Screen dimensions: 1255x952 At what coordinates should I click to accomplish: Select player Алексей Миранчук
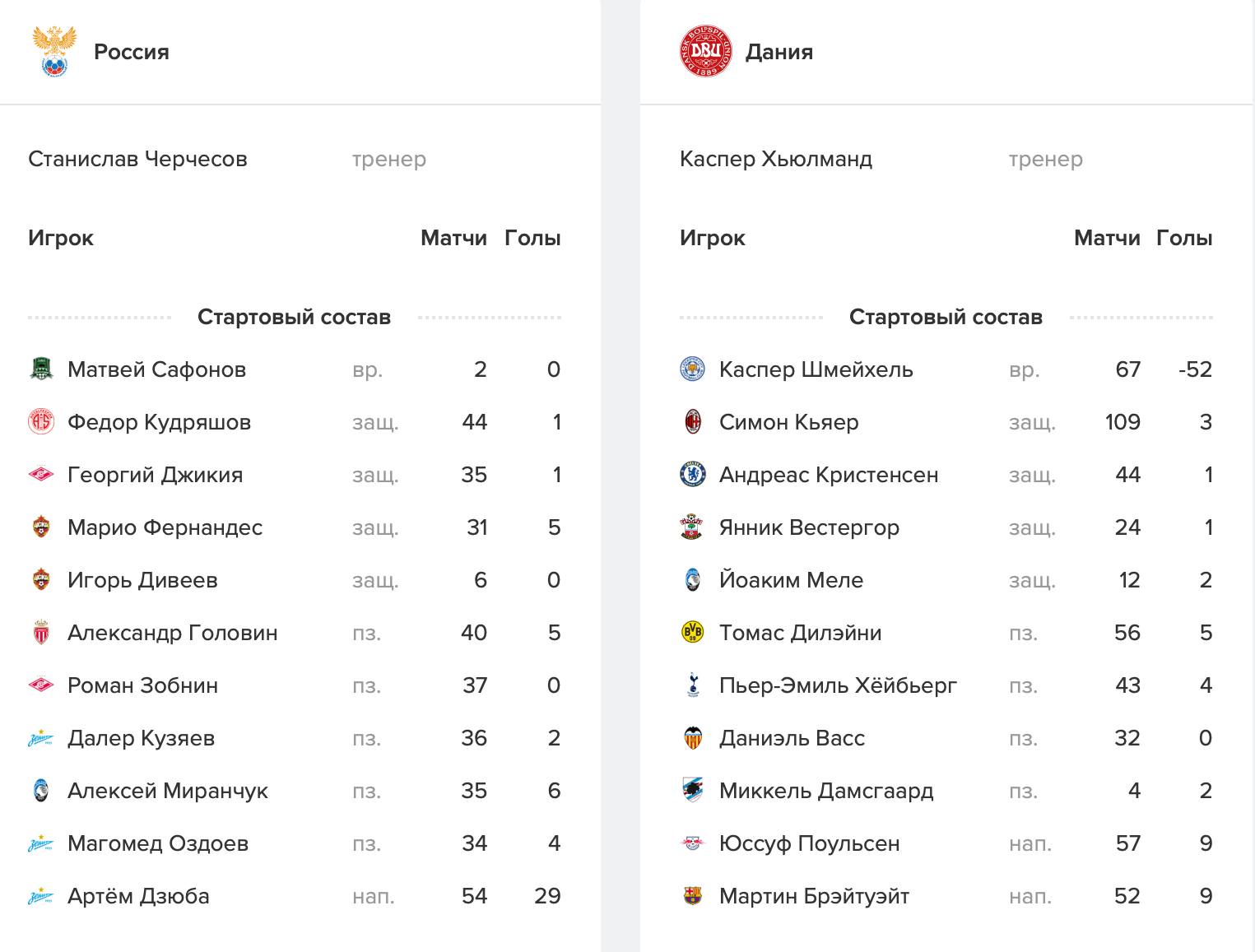click(x=168, y=791)
